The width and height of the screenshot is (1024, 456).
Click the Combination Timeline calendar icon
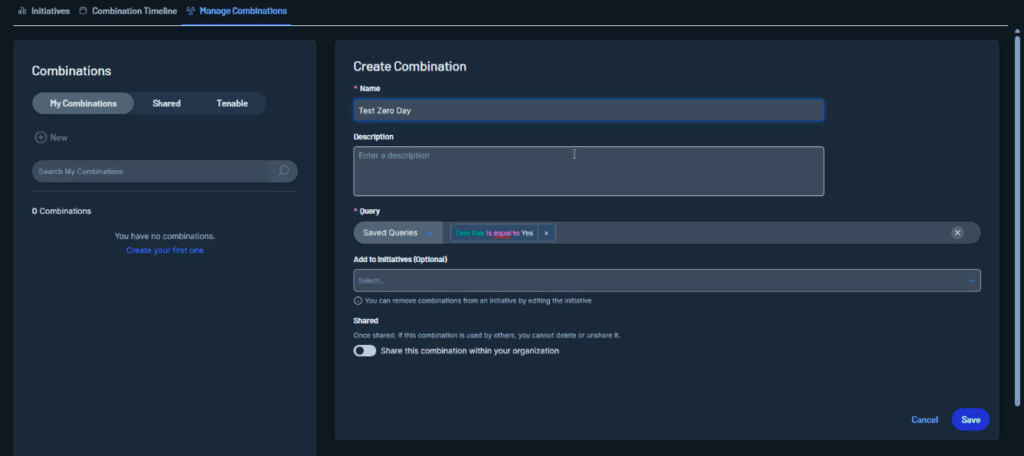click(83, 11)
